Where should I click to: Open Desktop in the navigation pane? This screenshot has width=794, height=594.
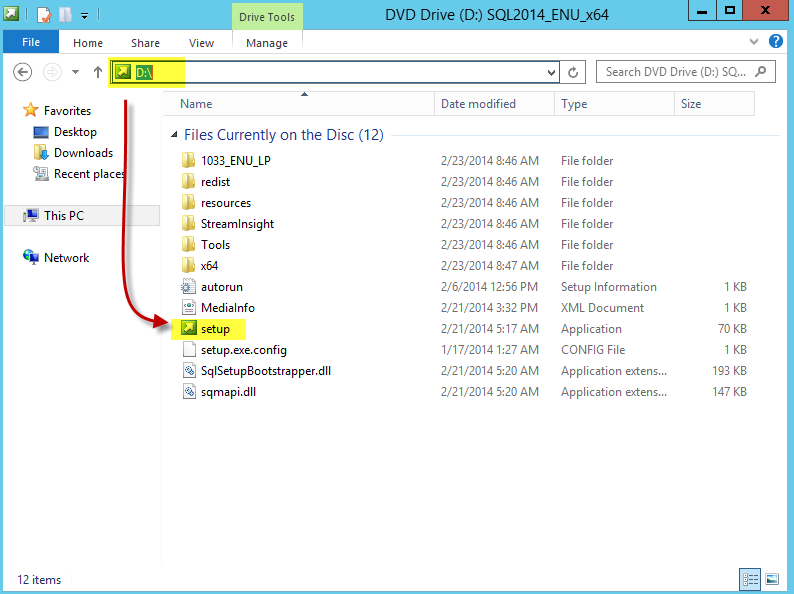pyautogui.click(x=75, y=132)
